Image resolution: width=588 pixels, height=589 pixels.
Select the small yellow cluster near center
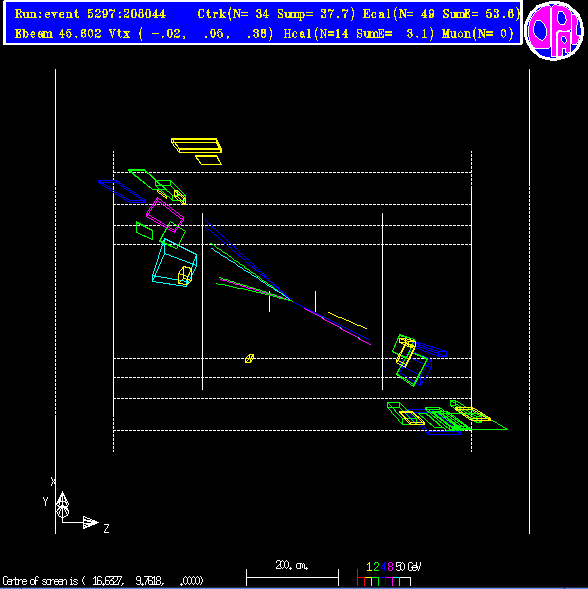(x=249, y=358)
